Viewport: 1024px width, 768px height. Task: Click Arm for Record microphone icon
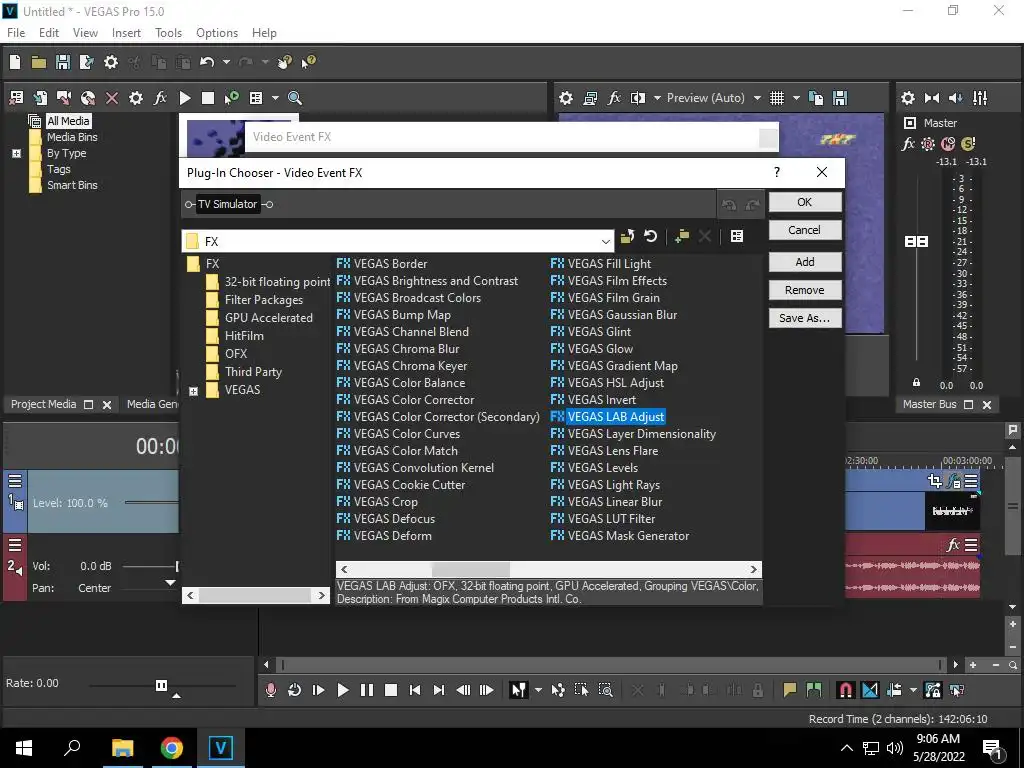[x=270, y=690]
